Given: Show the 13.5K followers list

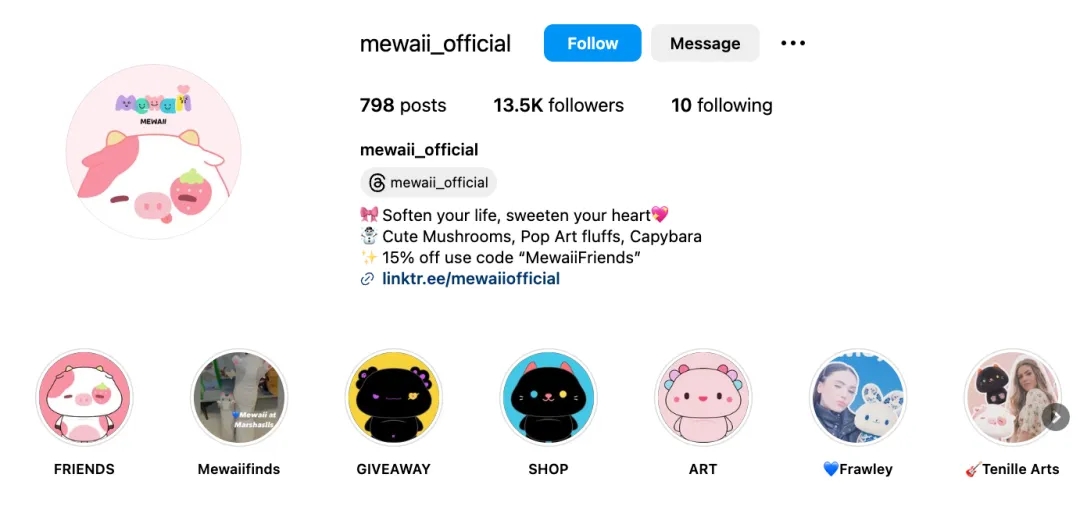Looking at the screenshot, I should tap(558, 105).
